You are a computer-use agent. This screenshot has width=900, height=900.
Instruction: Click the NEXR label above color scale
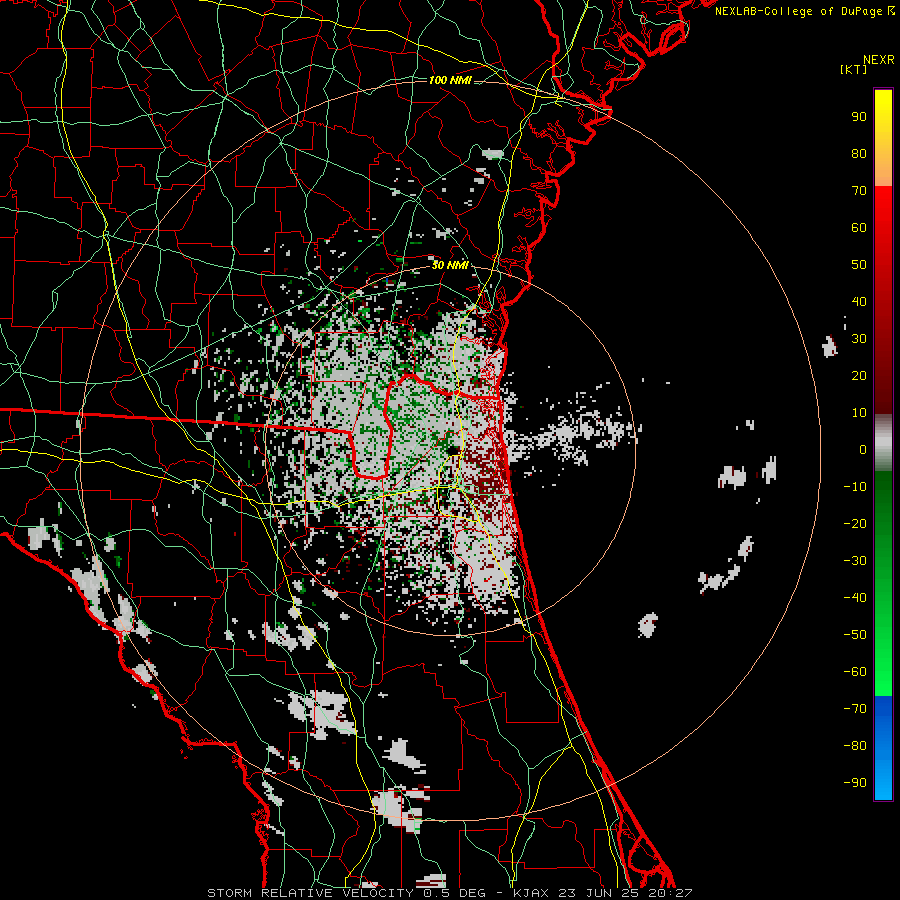878,60
